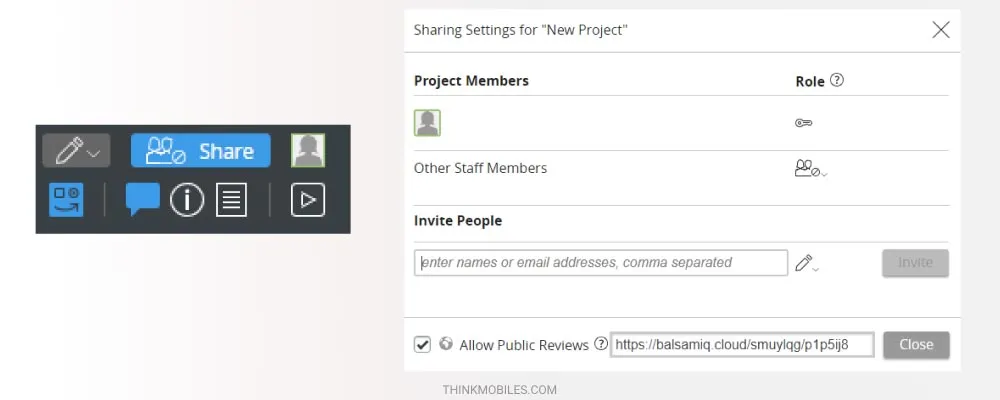The image size is (1000, 400).
Task: Open invitee role pencil dropdown
Action: tap(807, 263)
